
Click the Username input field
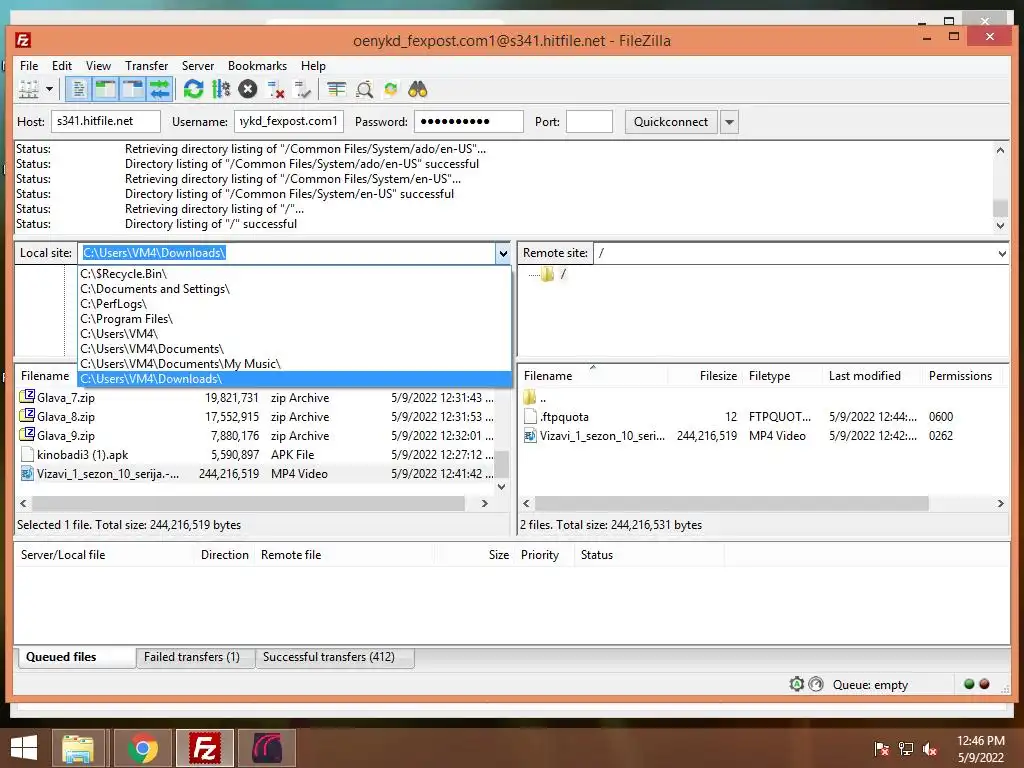pos(289,121)
